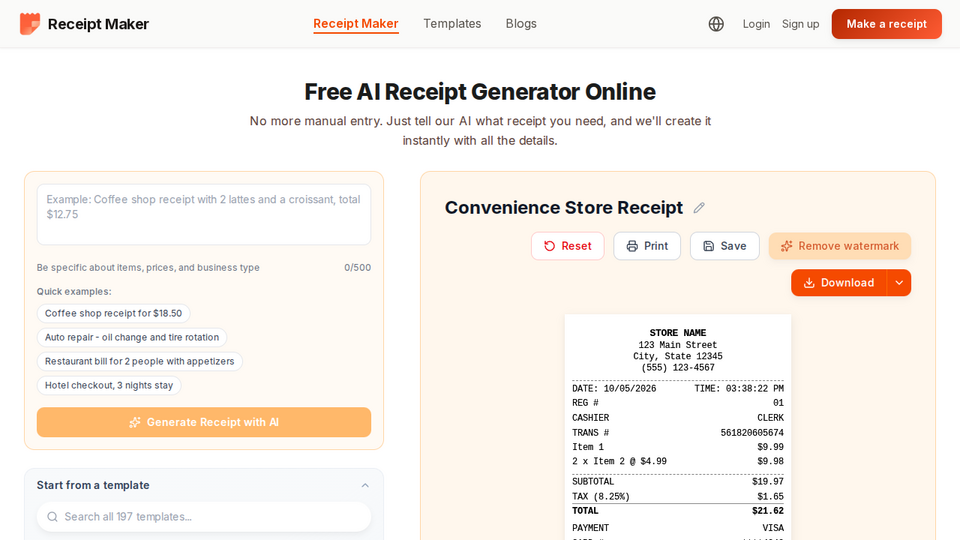Focus the AI receipt description text area

[x=204, y=214]
